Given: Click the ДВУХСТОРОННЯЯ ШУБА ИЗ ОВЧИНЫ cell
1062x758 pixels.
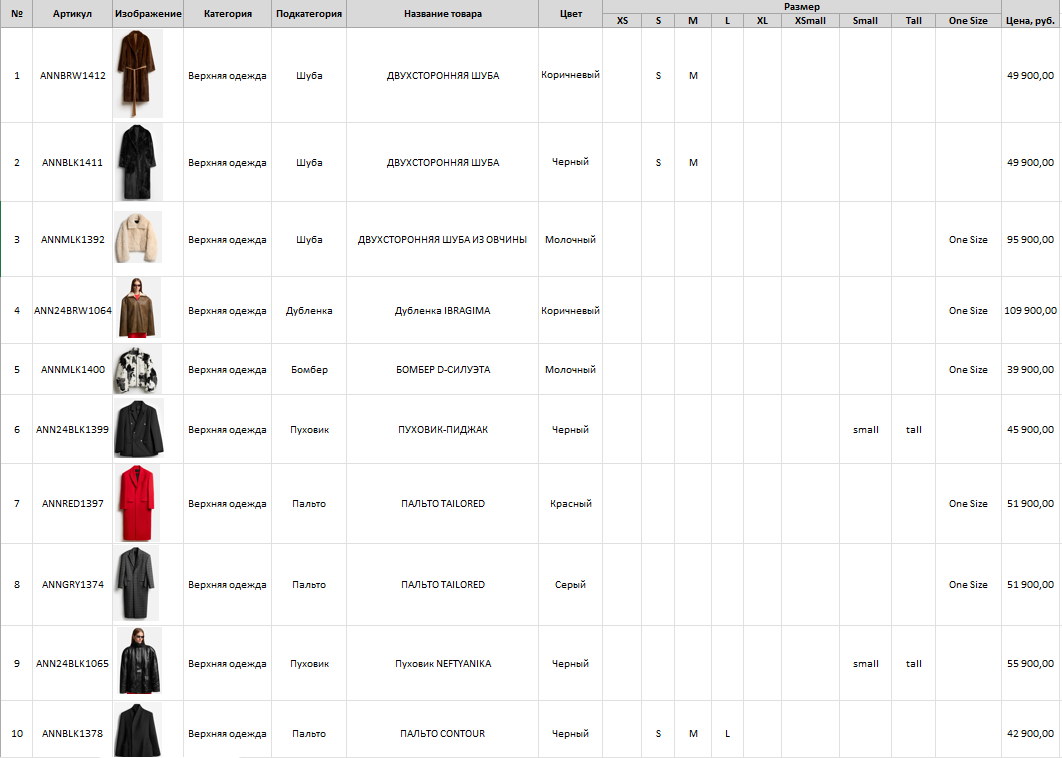Looking at the screenshot, I should pos(443,239).
